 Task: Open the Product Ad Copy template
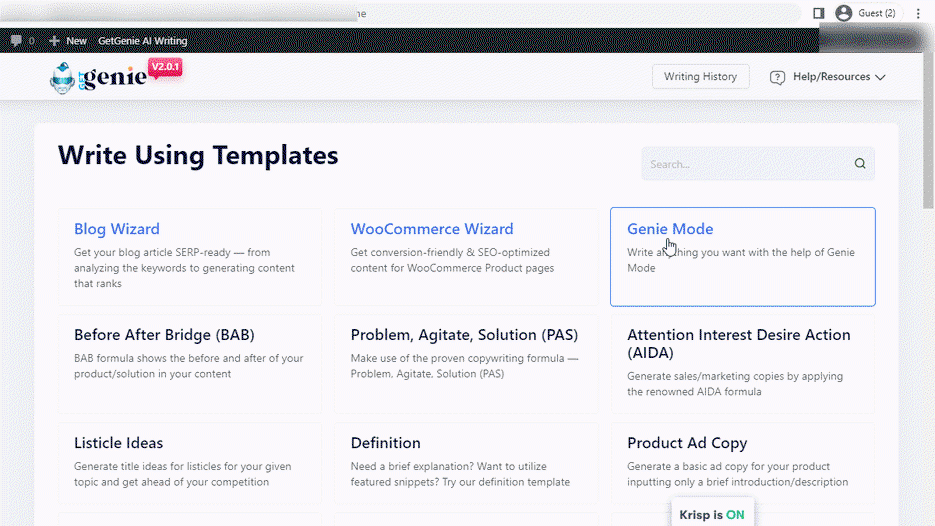[743, 463]
